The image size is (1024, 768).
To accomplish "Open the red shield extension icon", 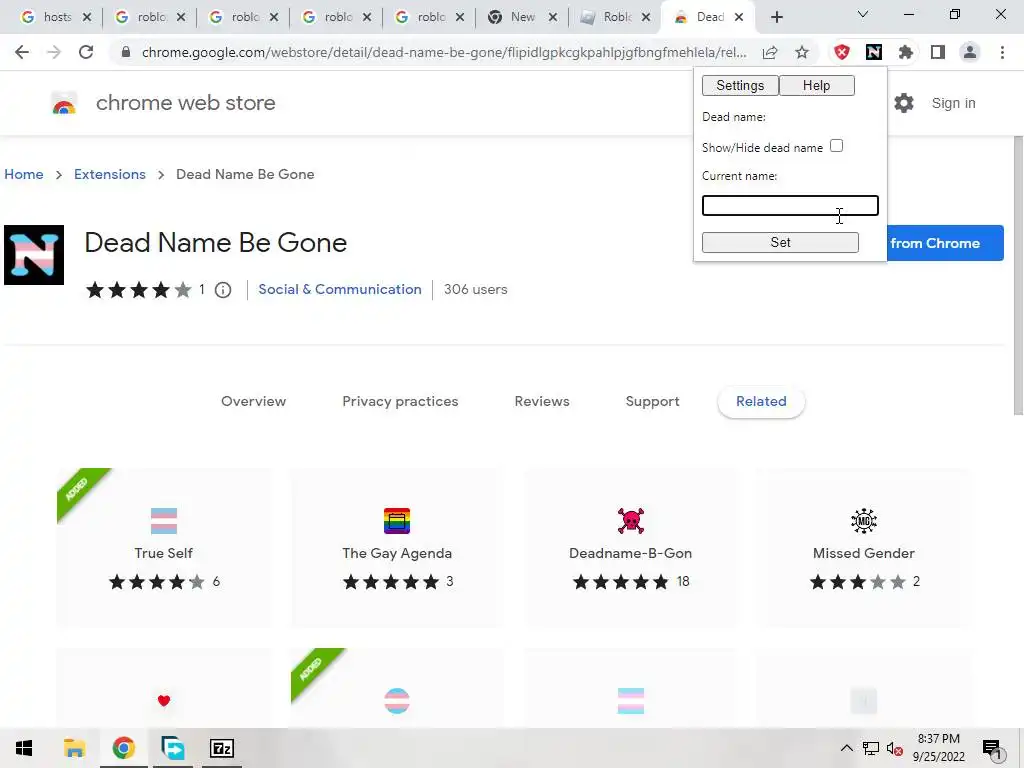I will (x=842, y=52).
